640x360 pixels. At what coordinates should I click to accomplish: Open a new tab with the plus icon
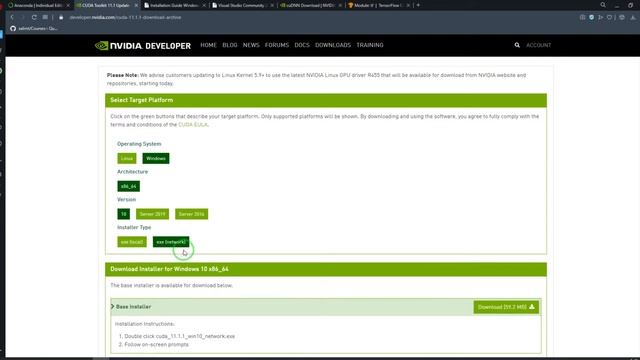tap(418, 5)
